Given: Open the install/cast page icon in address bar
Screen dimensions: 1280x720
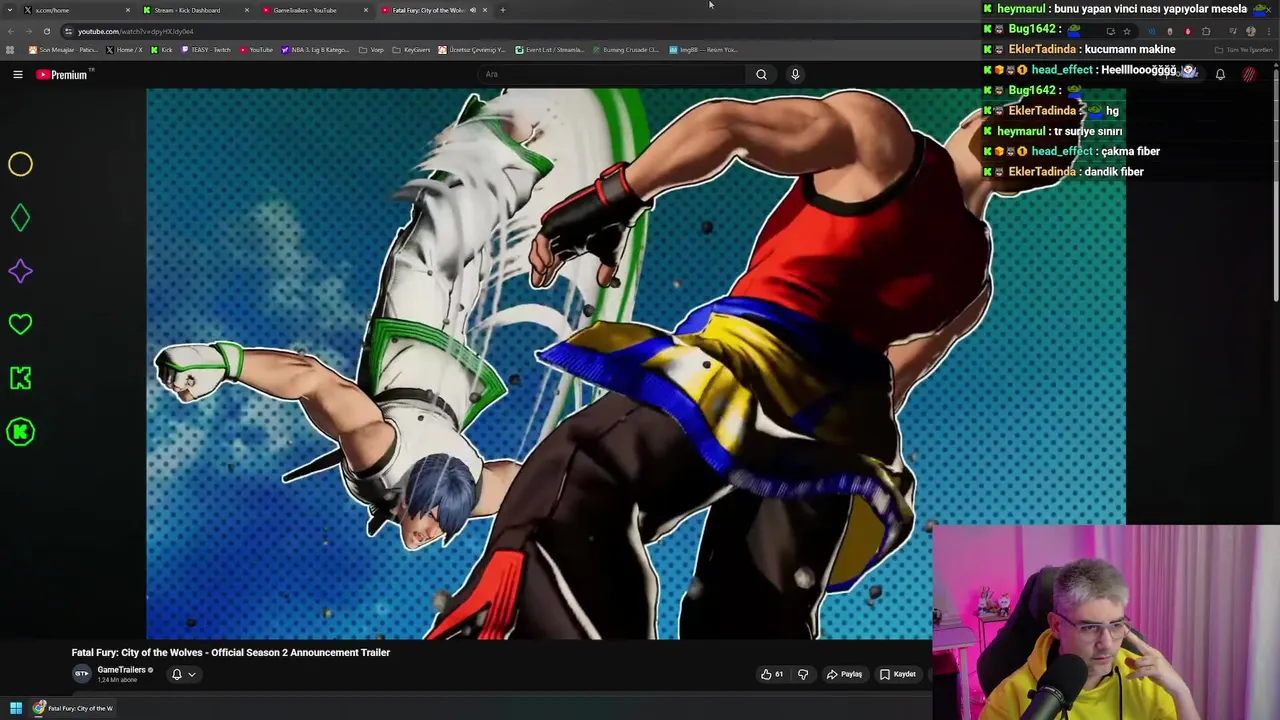Looking at the screenshot, I should [x=1110, y=31].
